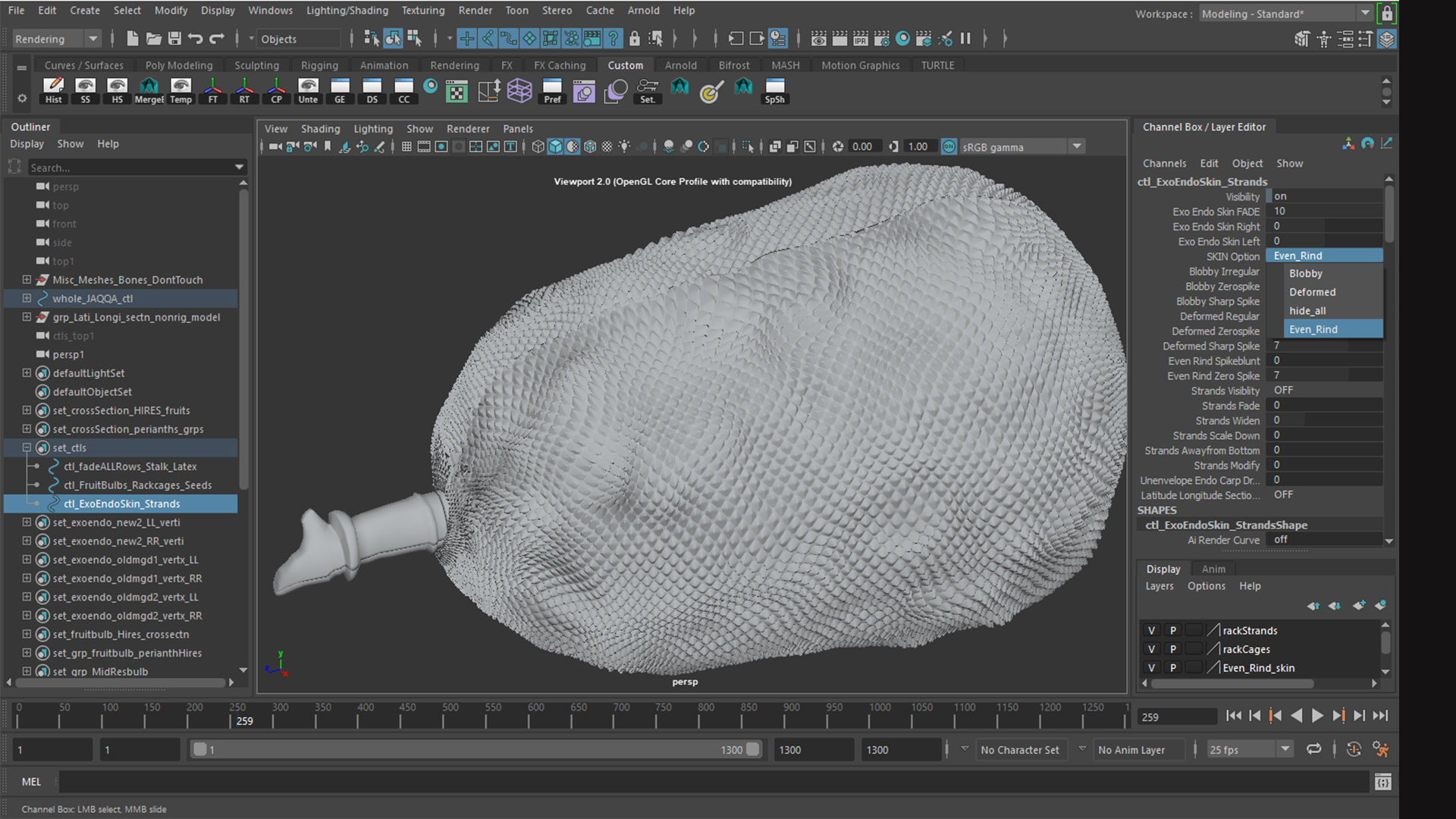Click the GE graph editor shelf icon
Viewport: 1456px width, 819px height.
[x=340, y=90]
